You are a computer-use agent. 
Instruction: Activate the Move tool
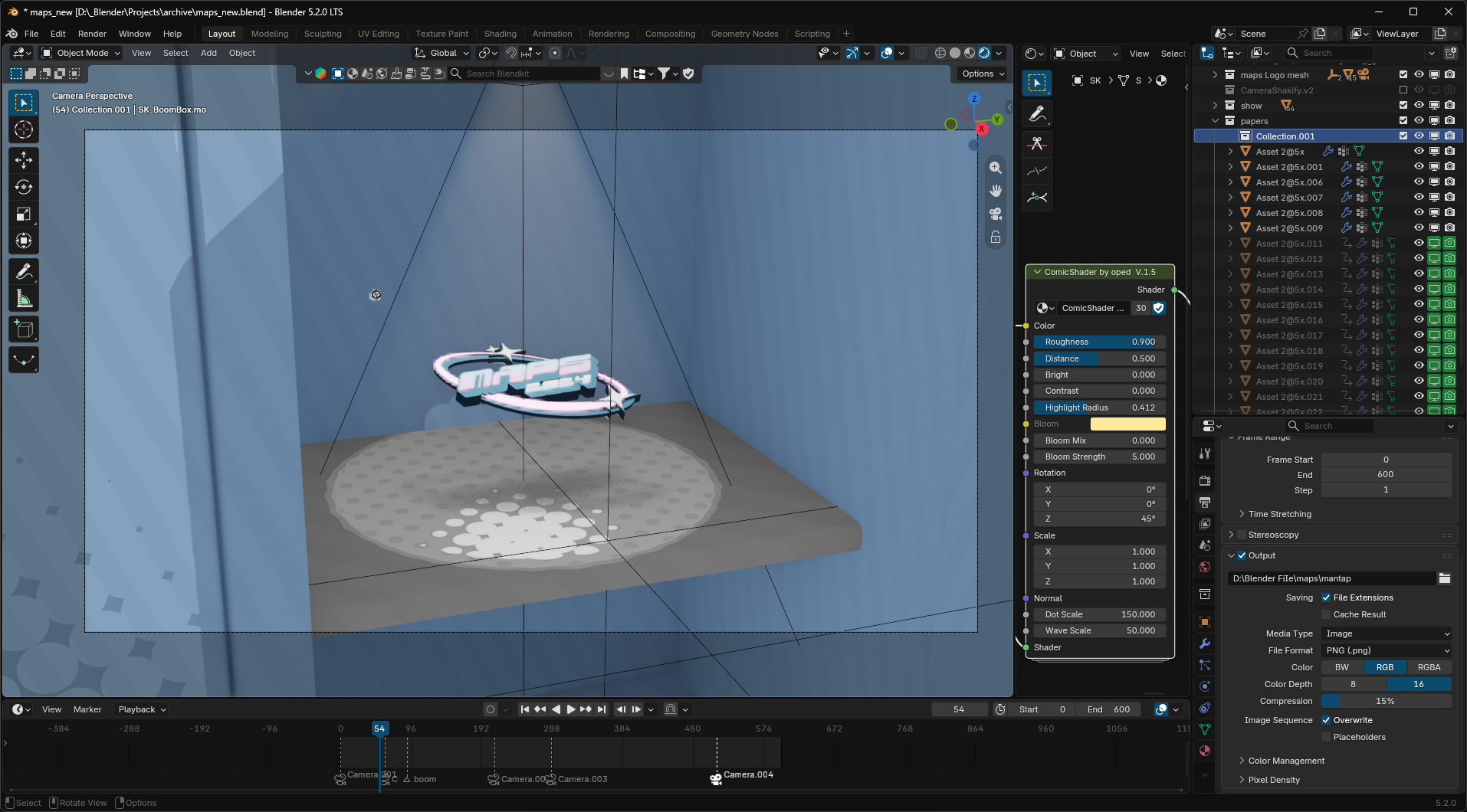pyautogui.click(x=24, y=159)
